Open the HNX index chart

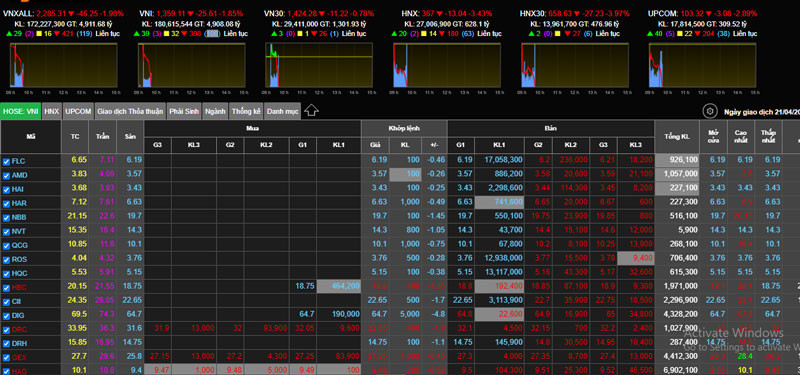447,66
